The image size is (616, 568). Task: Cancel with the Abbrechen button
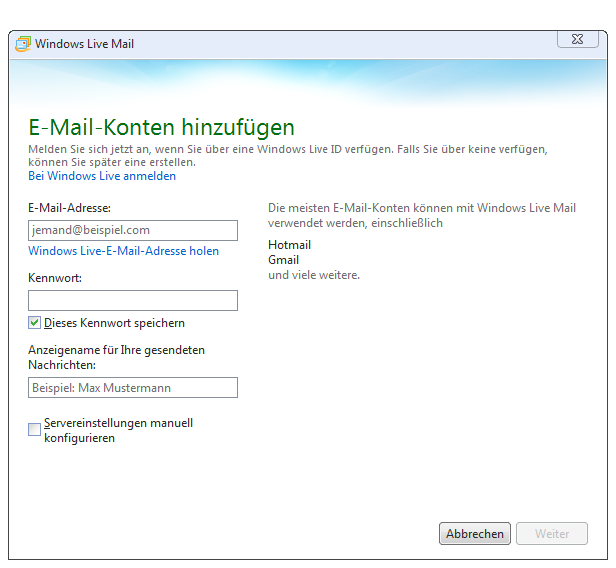[475, 533]
